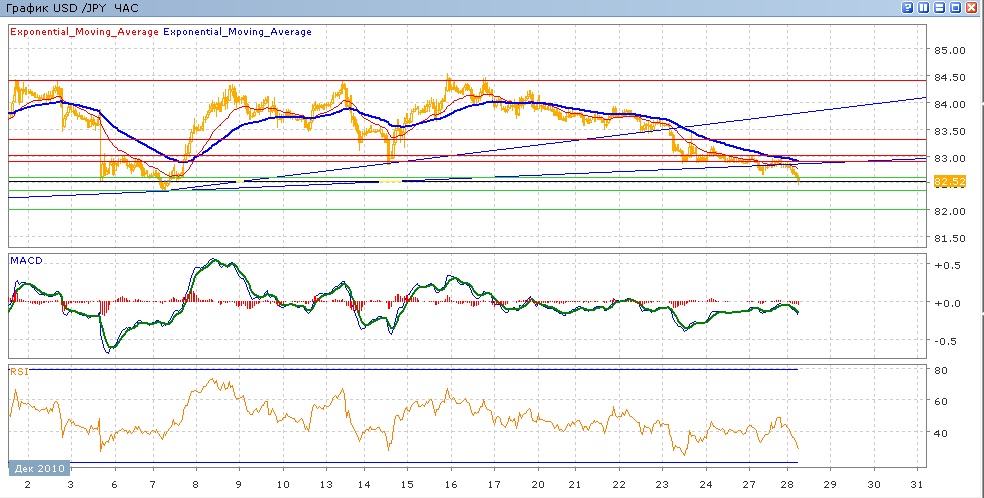Click the current price tag 82.52

[x=947, y=181]
